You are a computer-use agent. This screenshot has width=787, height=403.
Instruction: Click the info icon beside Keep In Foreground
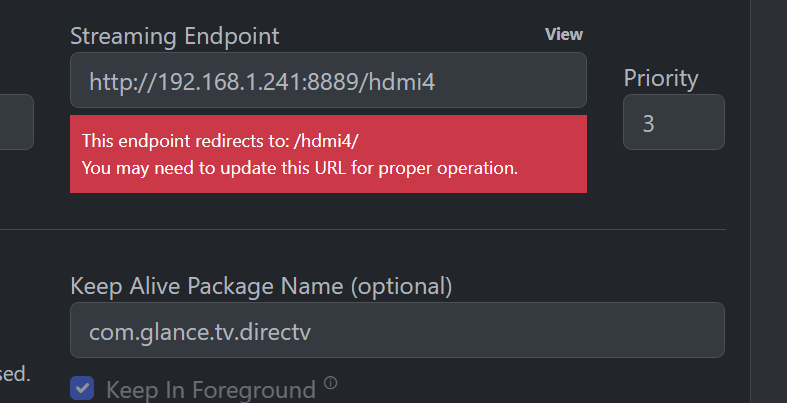coord(331,382)
